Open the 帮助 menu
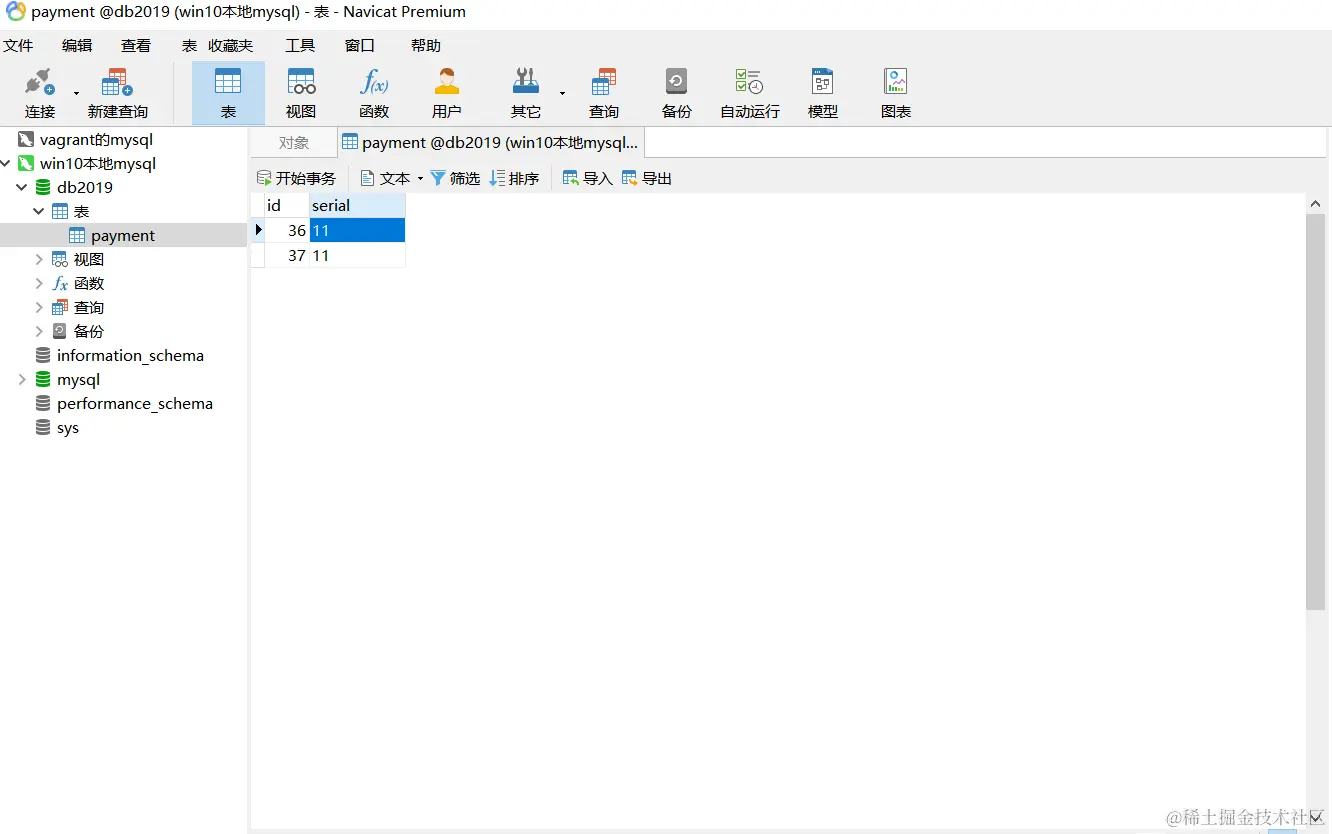 click(x=426, y=45)
